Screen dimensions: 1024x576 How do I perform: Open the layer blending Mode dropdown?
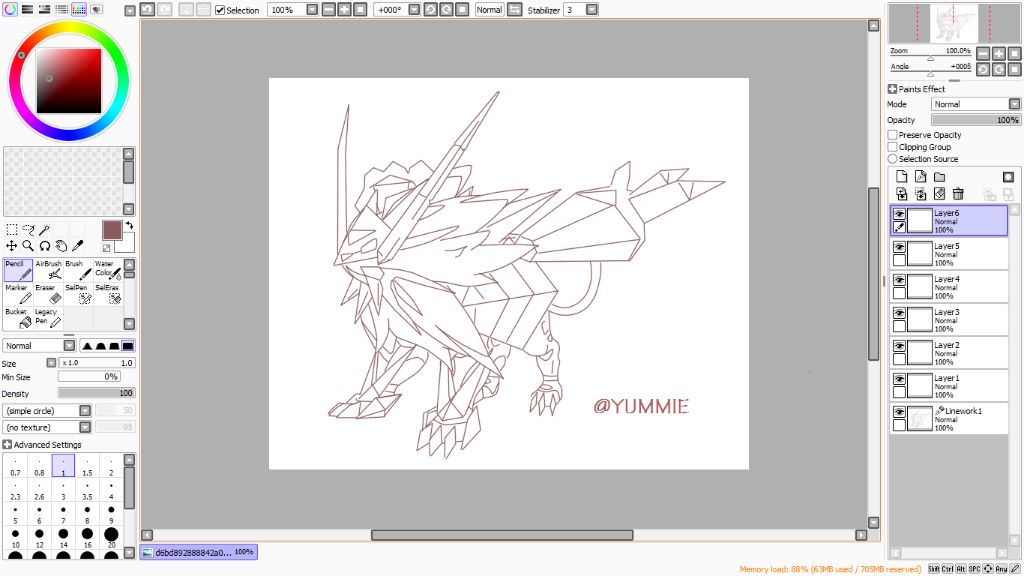click(x=1014, y=104)
